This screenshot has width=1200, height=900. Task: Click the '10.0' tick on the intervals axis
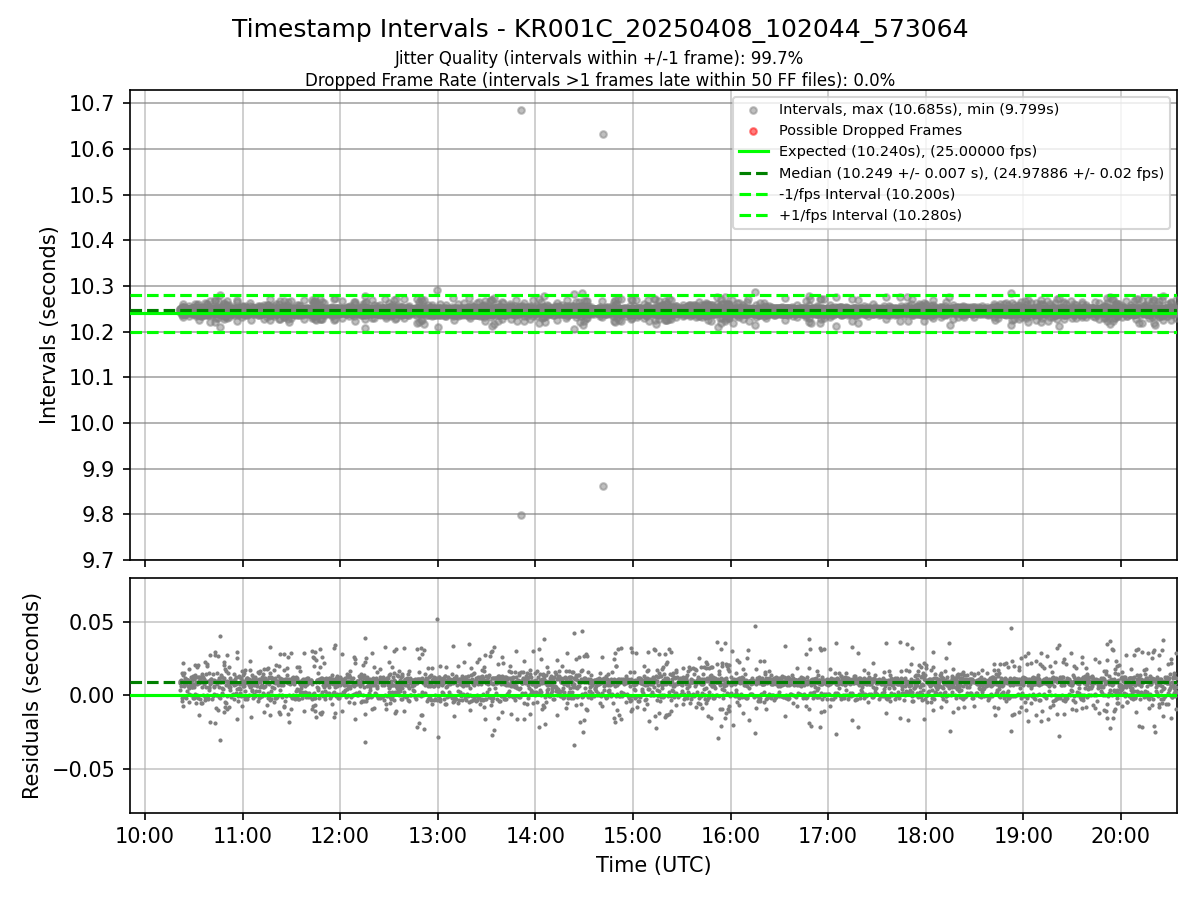pyautogui.click(x=94, y=424)
